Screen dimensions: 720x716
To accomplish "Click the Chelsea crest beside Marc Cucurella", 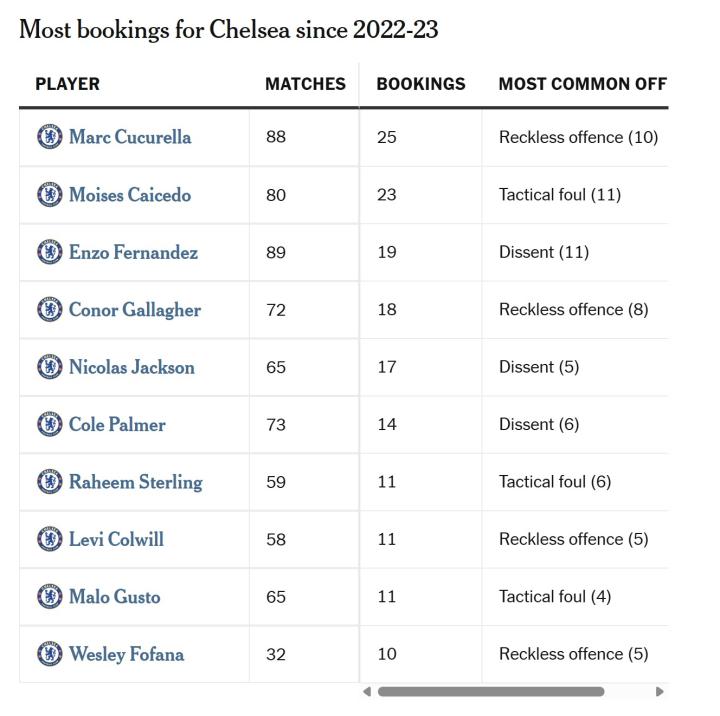I will click(x=49, y=137).
